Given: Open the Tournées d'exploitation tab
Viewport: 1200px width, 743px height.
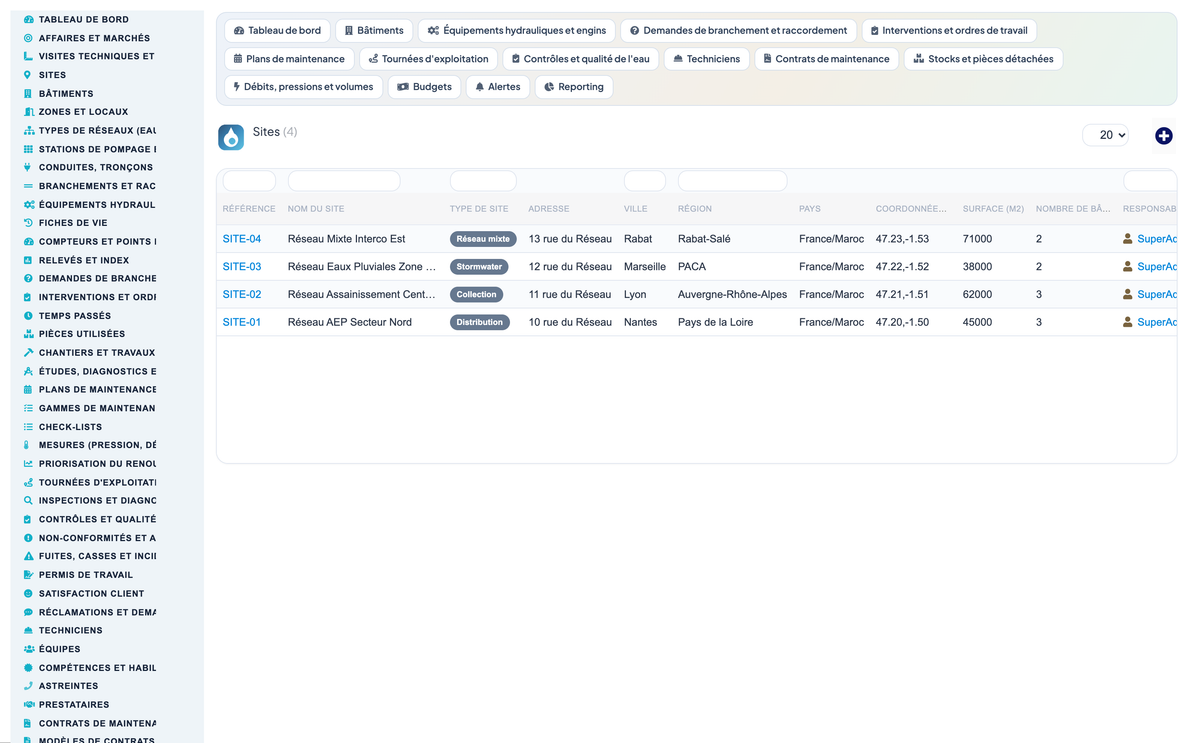Looking at the screenshot, I should click(x=428, y=58).
